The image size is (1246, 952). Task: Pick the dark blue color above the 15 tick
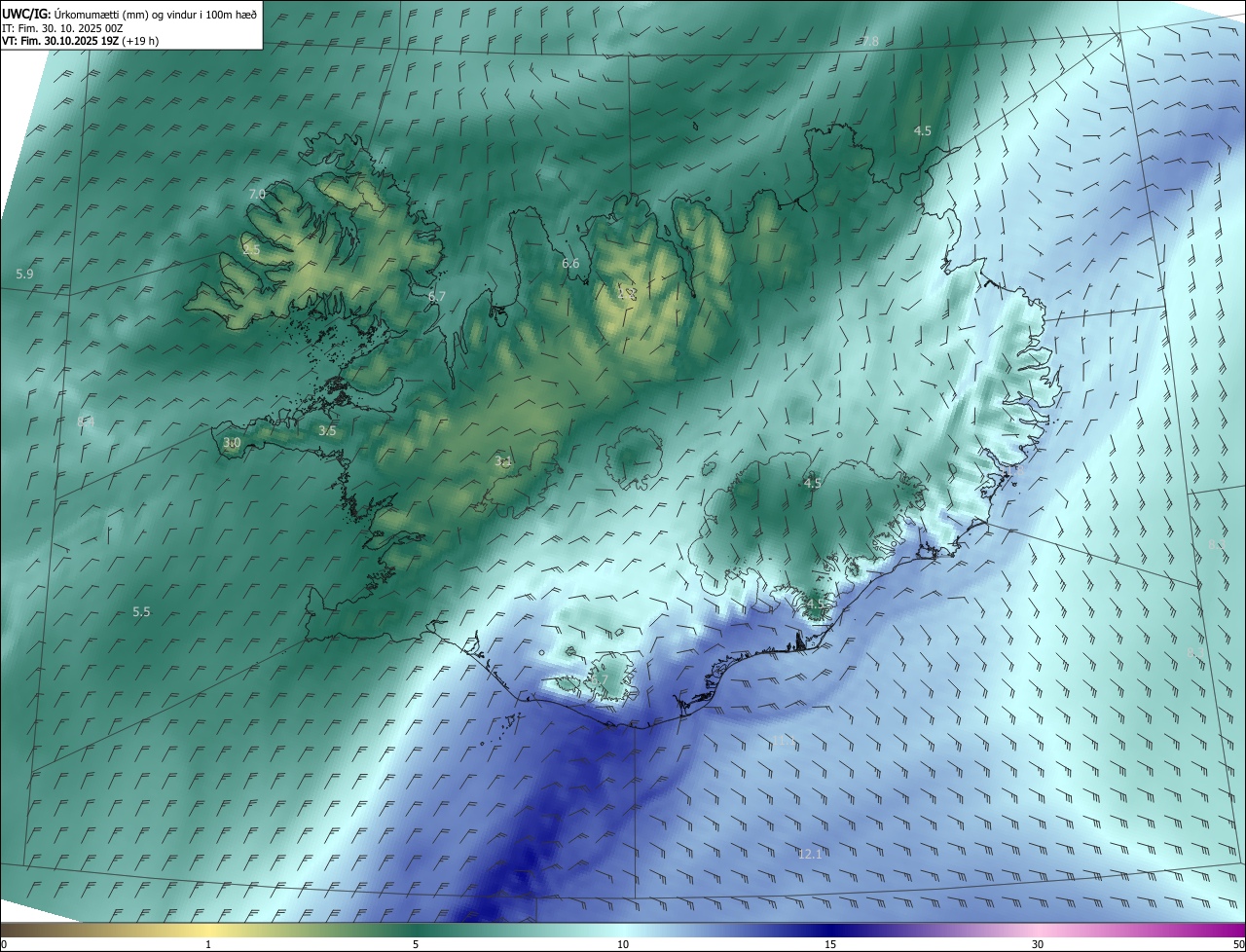click(830, 930)
